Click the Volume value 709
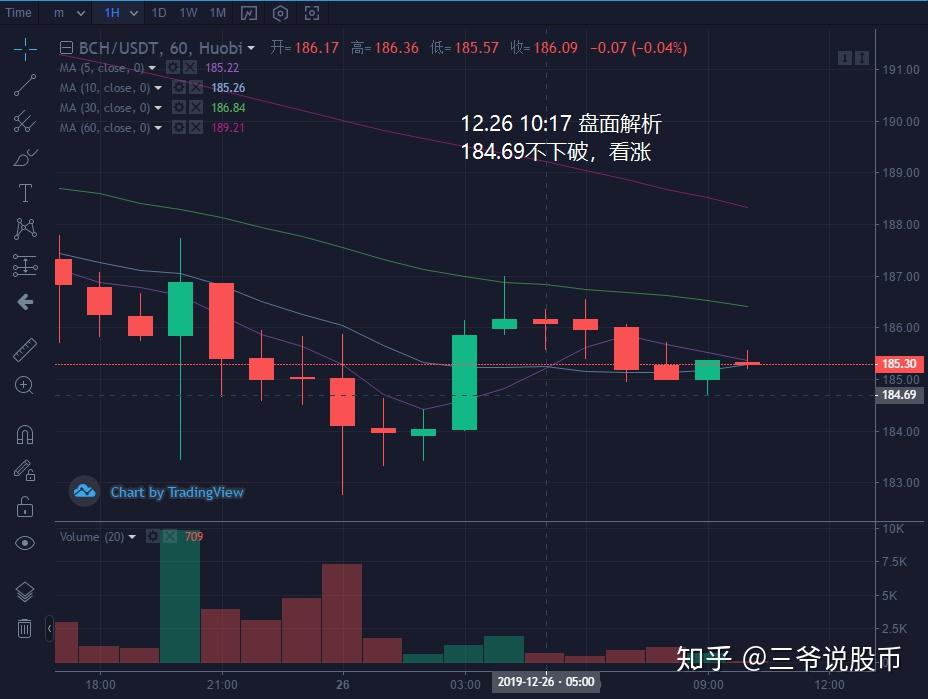 click(194, 537)
